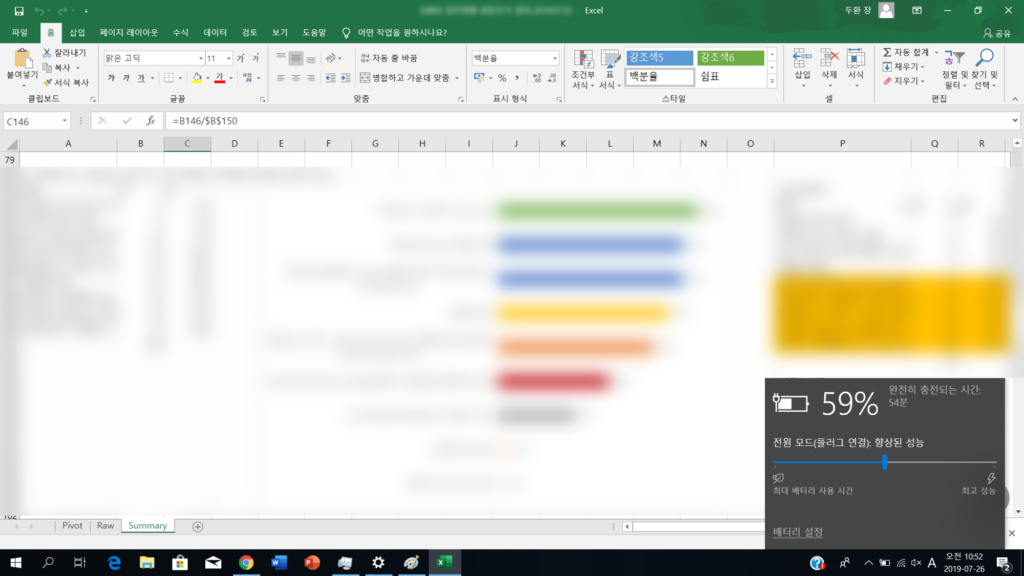This screenshot has height=576, width=1024.
Task: Click the decrease indent icon
Action: 330,78
